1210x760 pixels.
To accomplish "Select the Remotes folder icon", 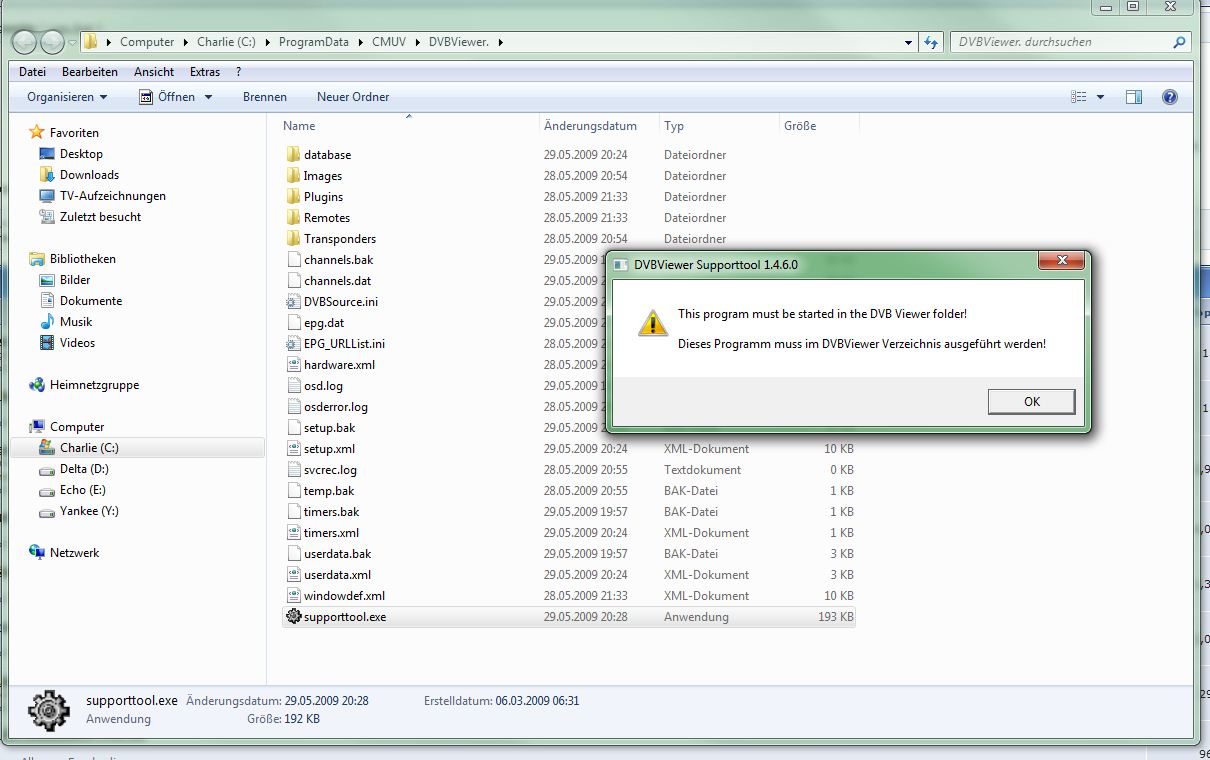I will pyautogui.click(x=293, y=218).
